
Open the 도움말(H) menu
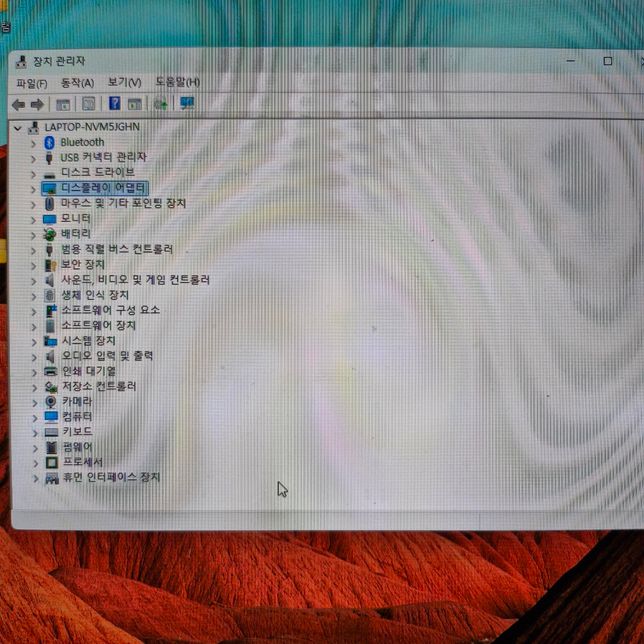(177, 82)
